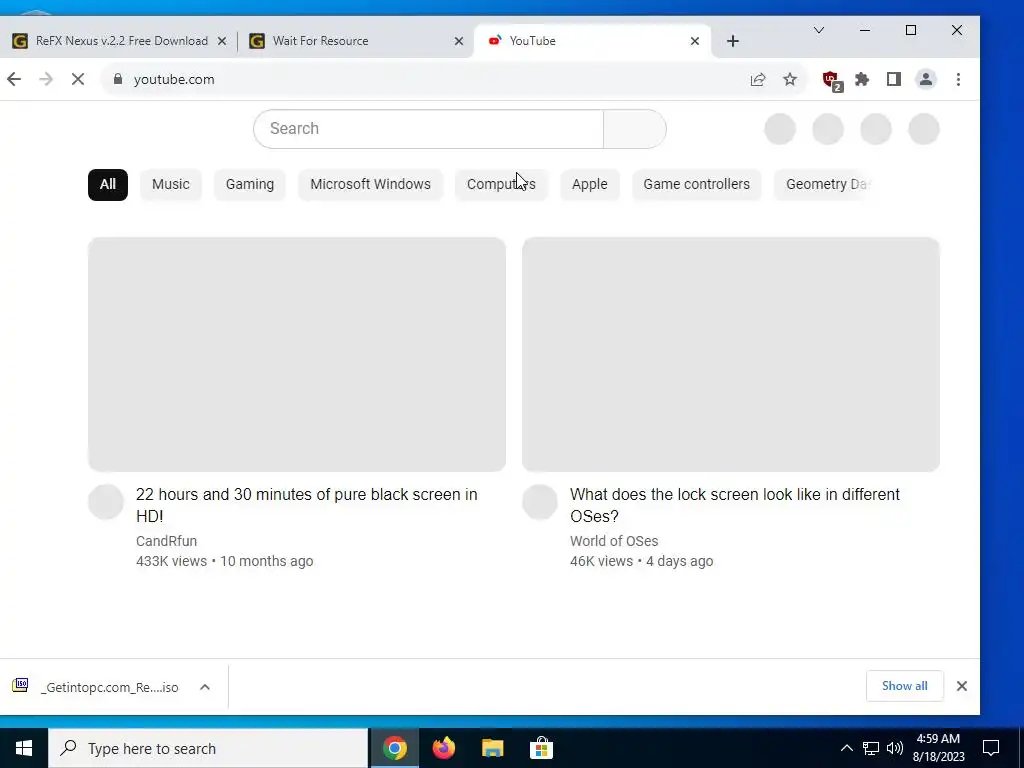This screenshot has width=1024, height=768.
Task: Open the black screen video thumbnail
Action: coord(297,354)
